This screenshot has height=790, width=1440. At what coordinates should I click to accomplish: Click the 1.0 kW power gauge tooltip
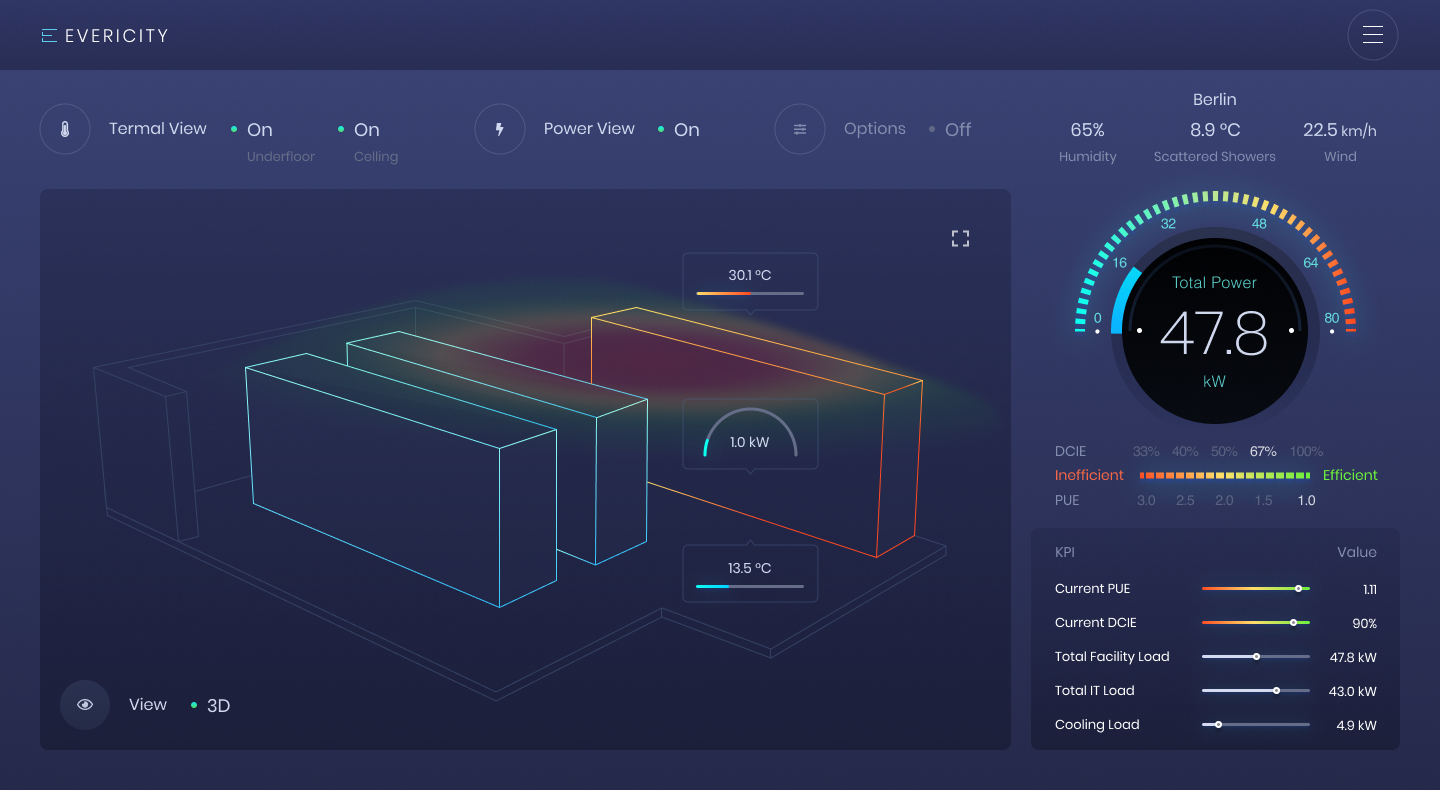[x=750, y=434]
